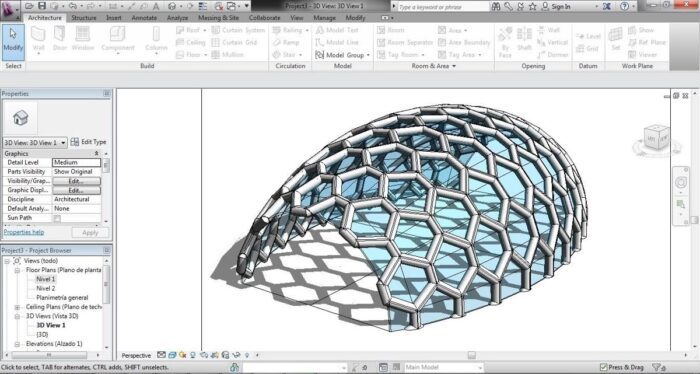Open the Properties help link

[24, 232]
